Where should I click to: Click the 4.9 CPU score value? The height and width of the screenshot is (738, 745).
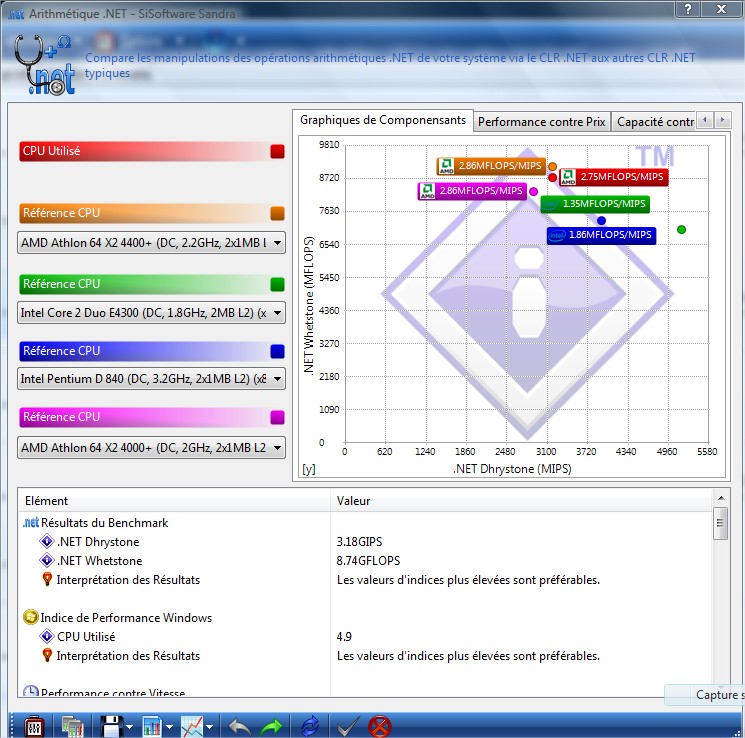pos(344,636)
